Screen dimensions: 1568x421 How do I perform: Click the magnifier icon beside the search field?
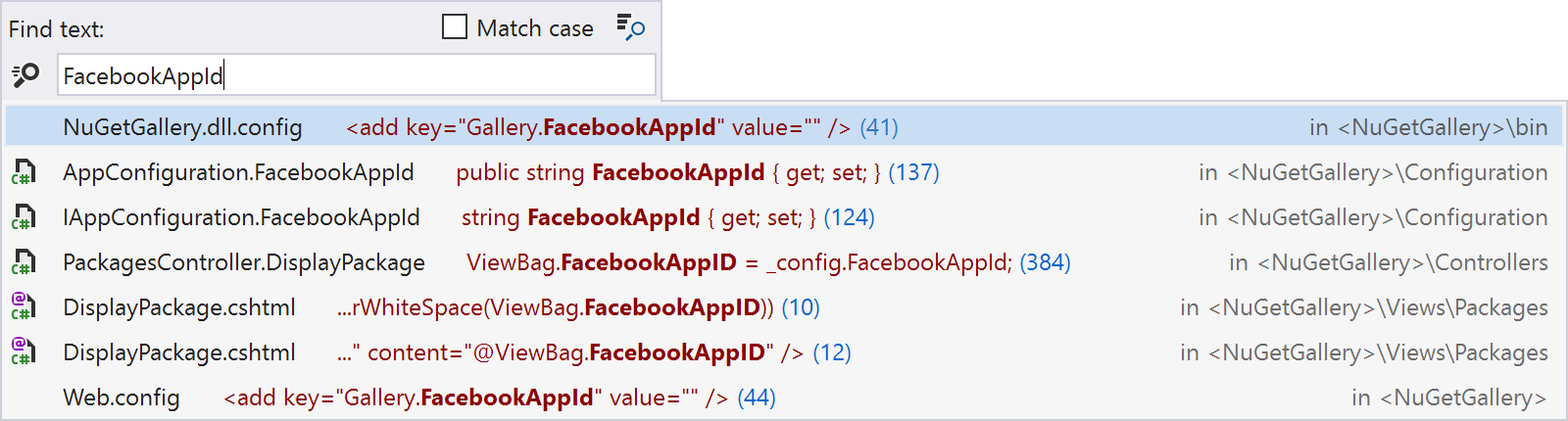[x=25, y=75]
